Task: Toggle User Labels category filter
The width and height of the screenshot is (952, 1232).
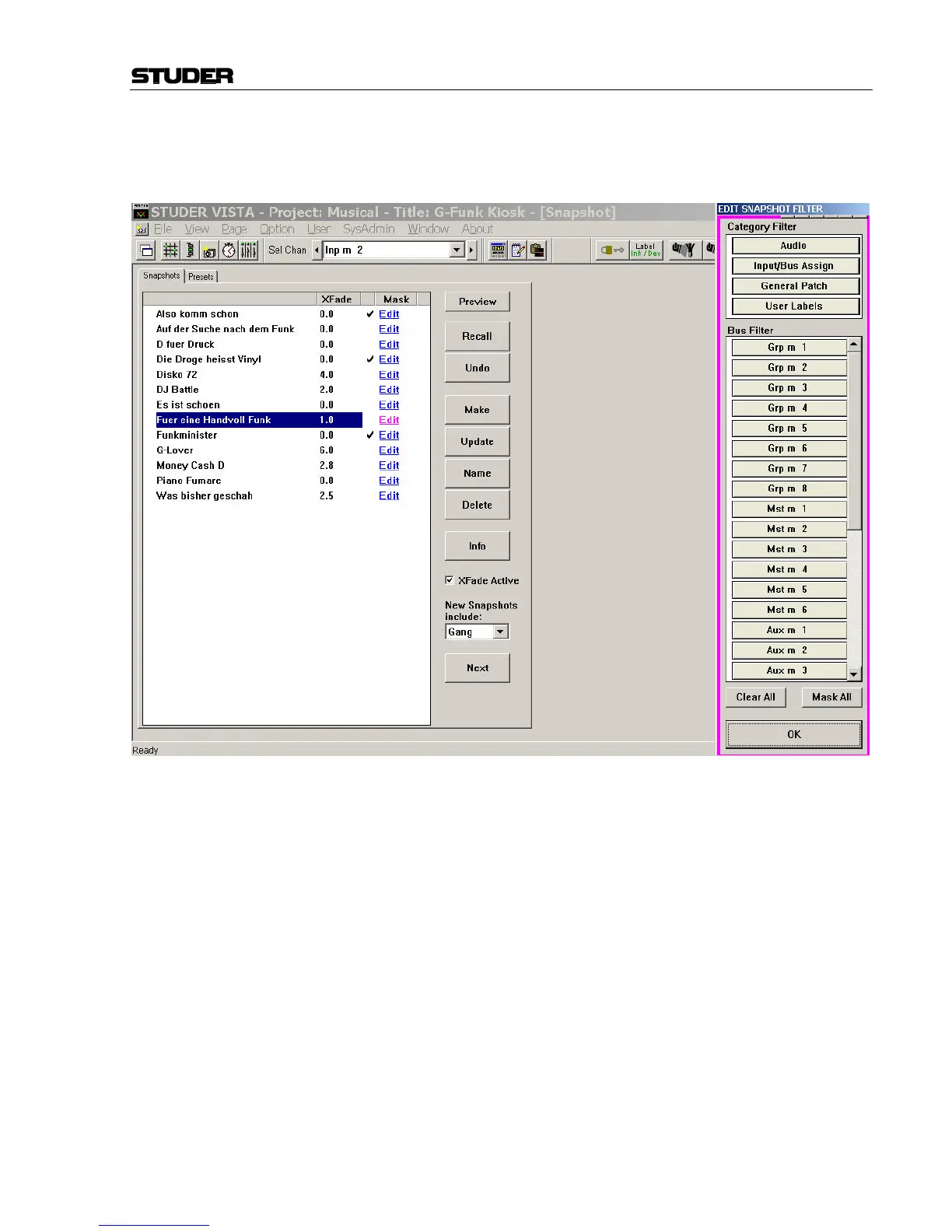Action: [795, 306]
